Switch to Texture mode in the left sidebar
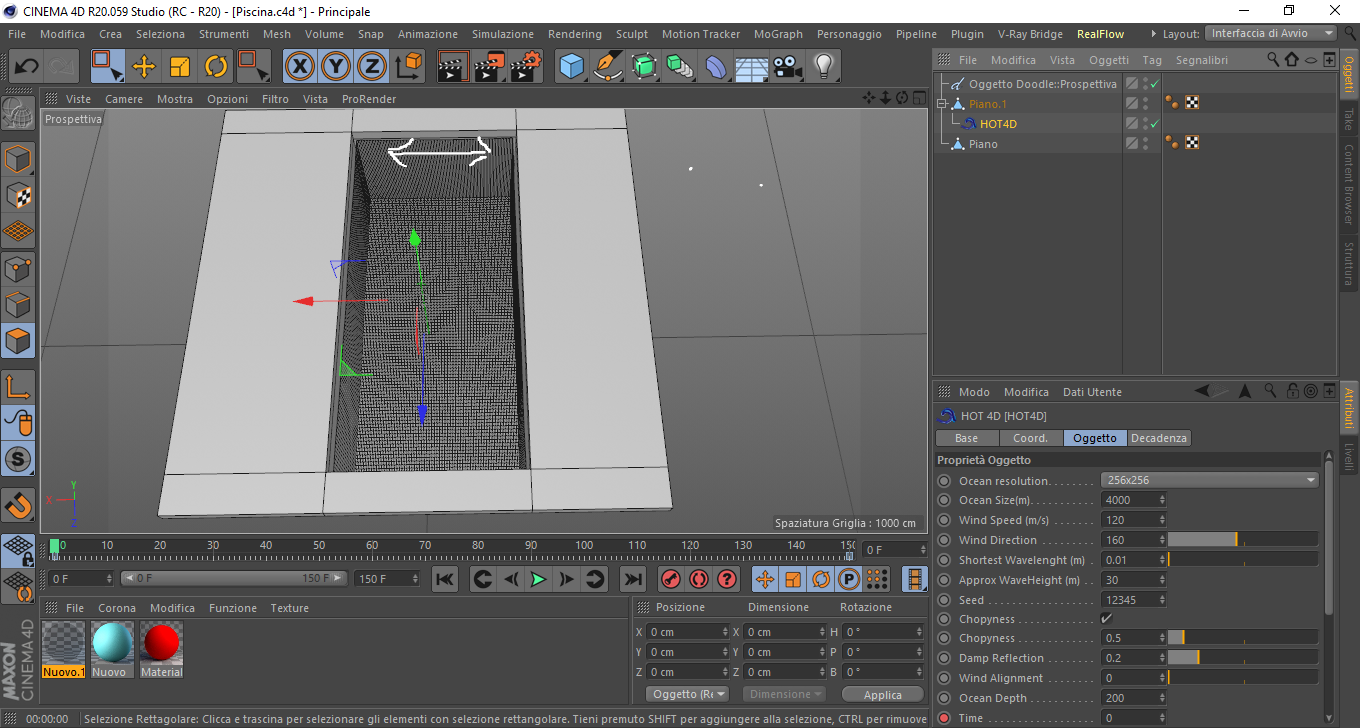Screen dimensions: 1360x728 pyautogui.click(x=18, y=194)
